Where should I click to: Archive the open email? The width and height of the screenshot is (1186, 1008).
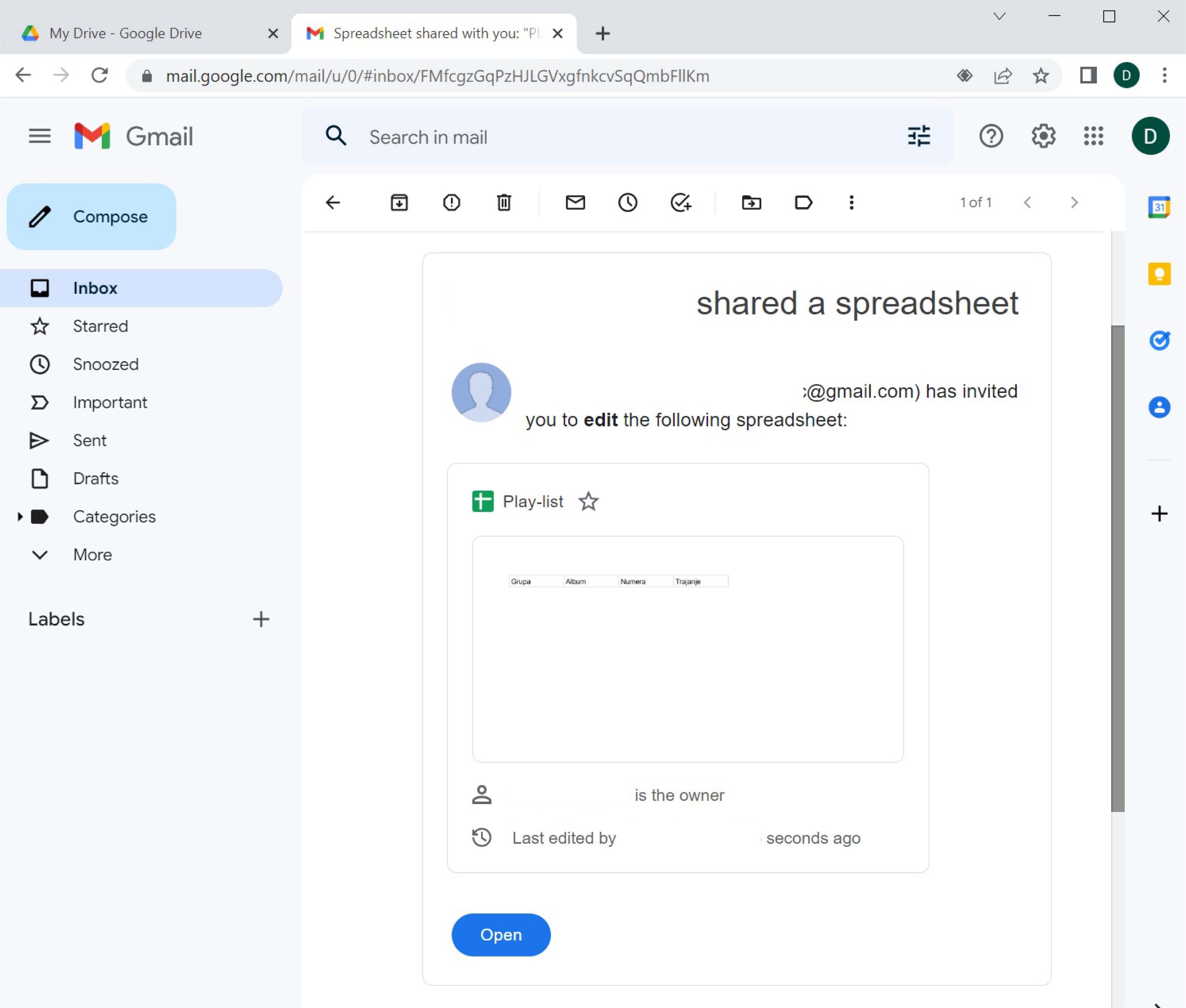coord(399,202)
